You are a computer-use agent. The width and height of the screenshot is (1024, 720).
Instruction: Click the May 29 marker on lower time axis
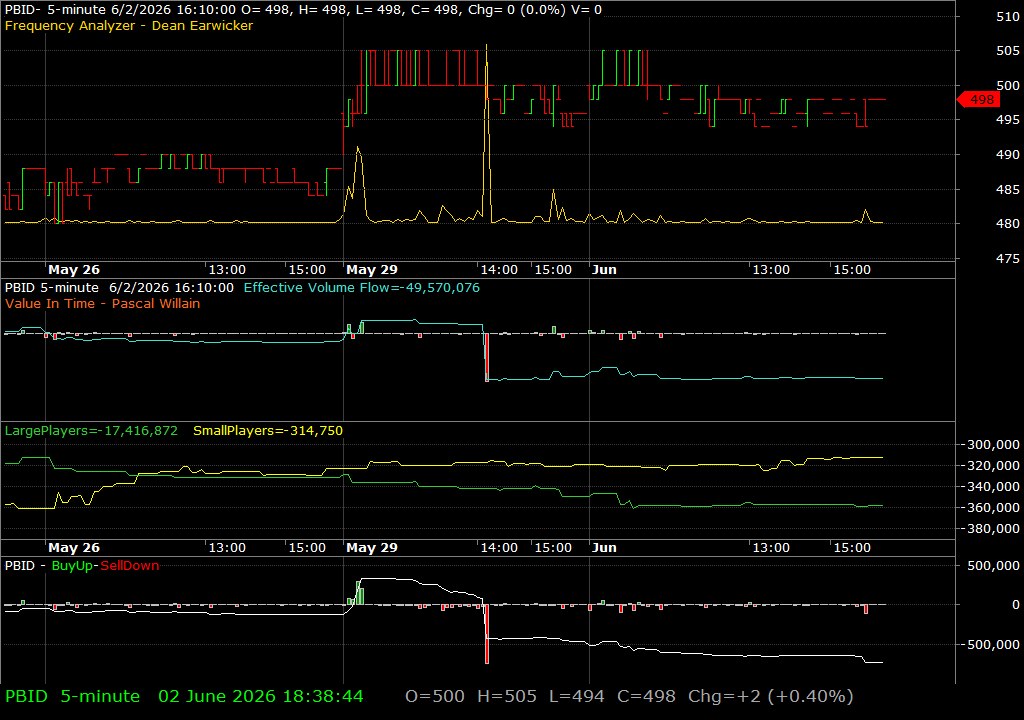pos(372,548)
